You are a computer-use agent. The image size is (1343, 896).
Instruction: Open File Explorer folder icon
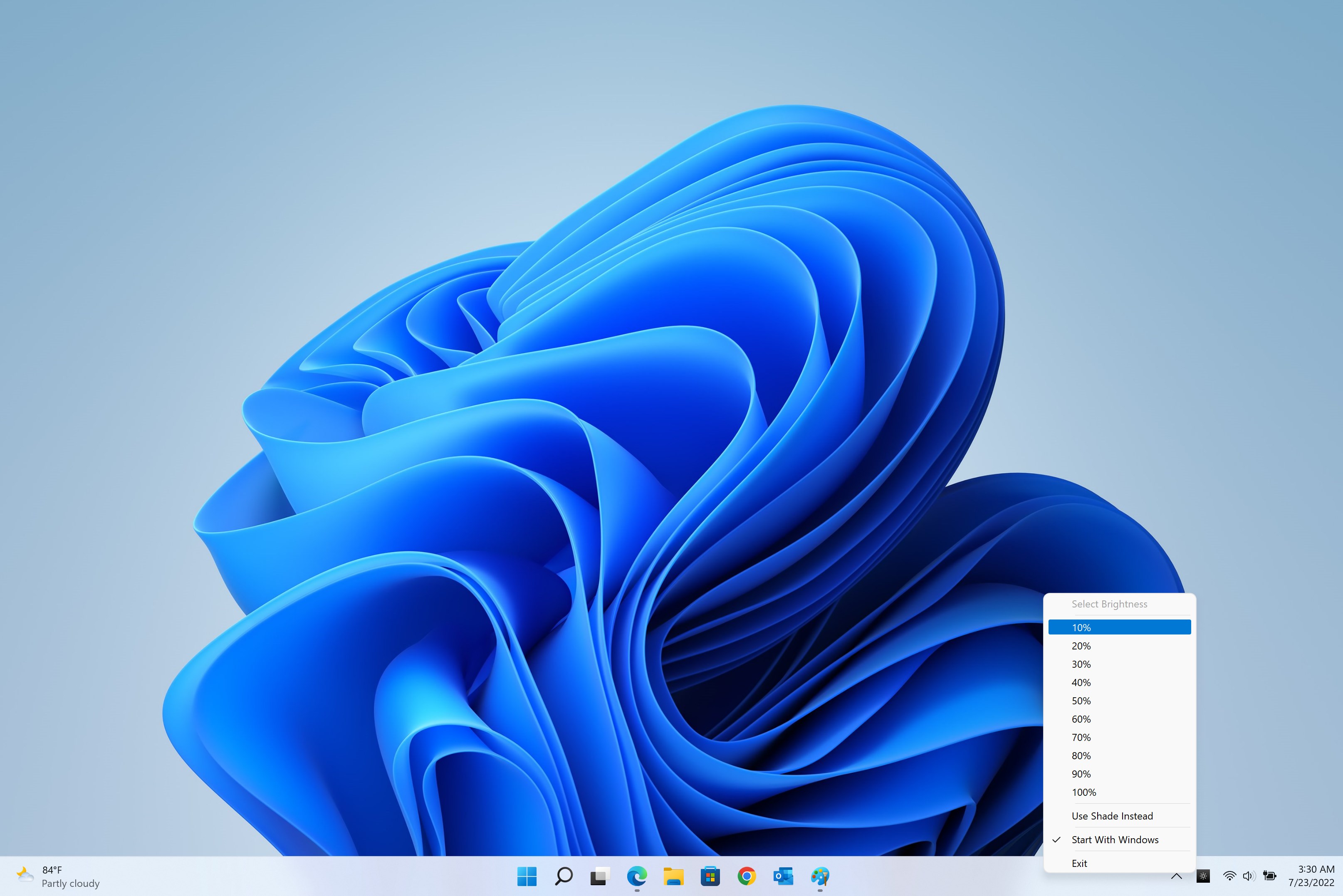pyautogui.click(x=673, y=876)
